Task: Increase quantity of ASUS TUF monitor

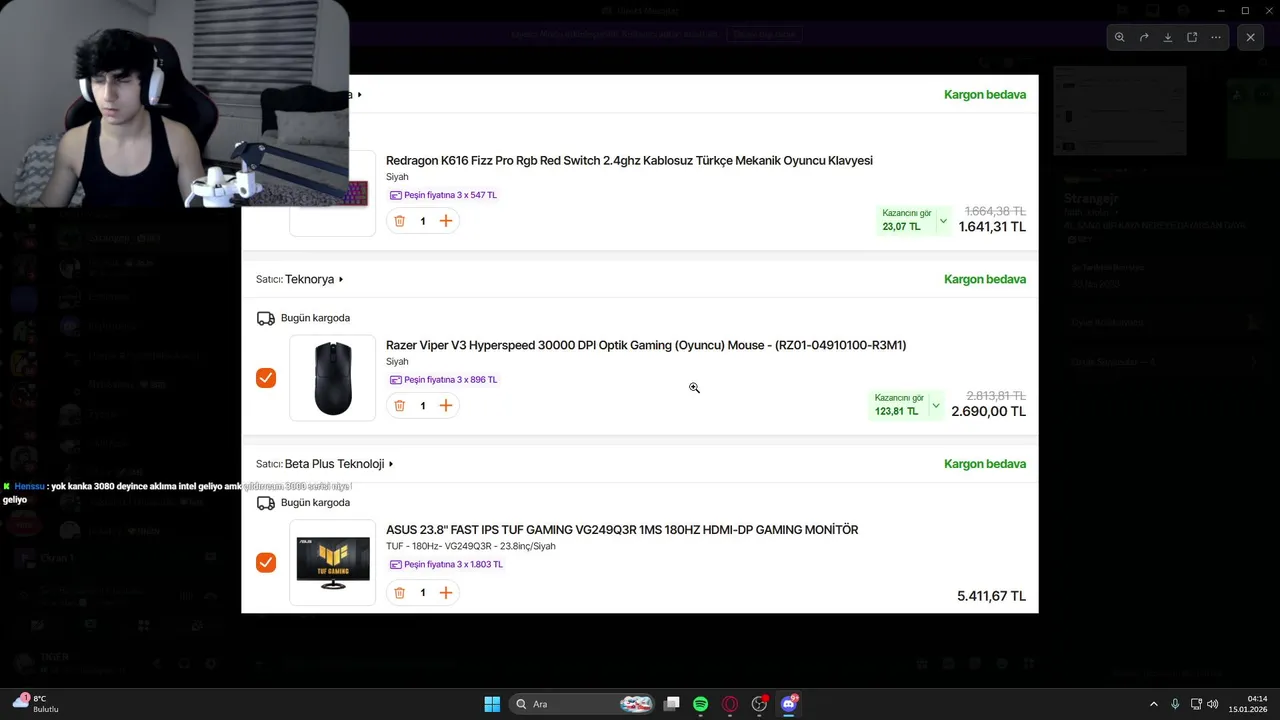Action: pyautogui.click(x=446, y=593)
